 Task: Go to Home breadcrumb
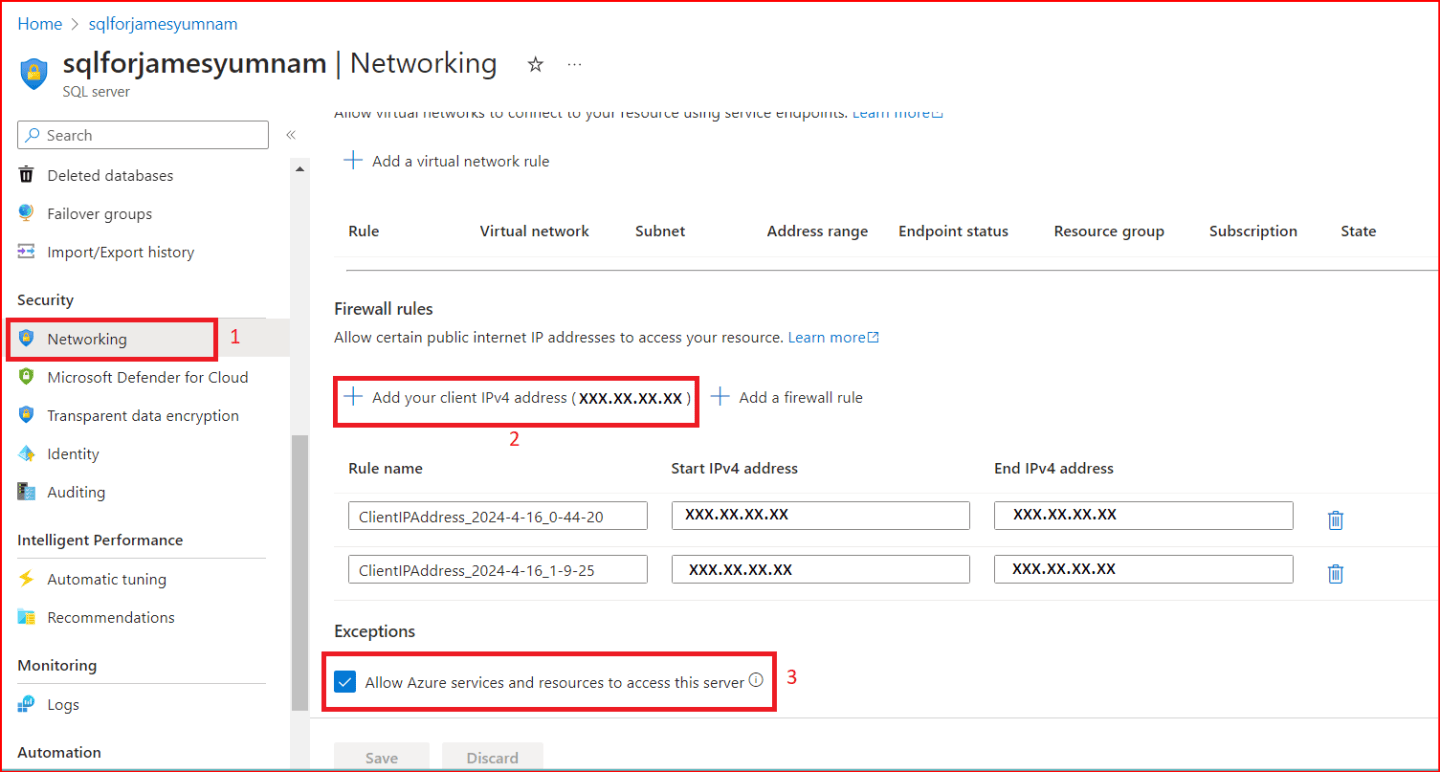click(x=40, y=23)
